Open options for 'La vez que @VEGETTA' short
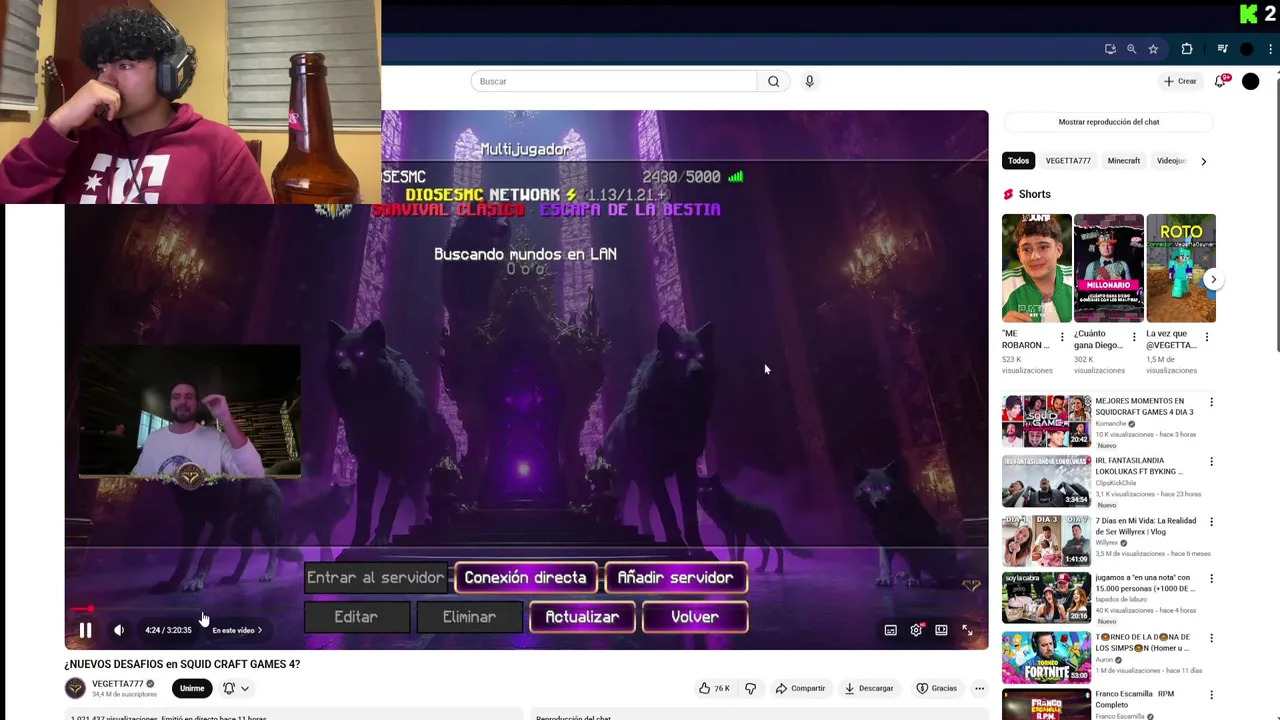This screenshot has width=1280, height=720. (x=1208, y=337)
